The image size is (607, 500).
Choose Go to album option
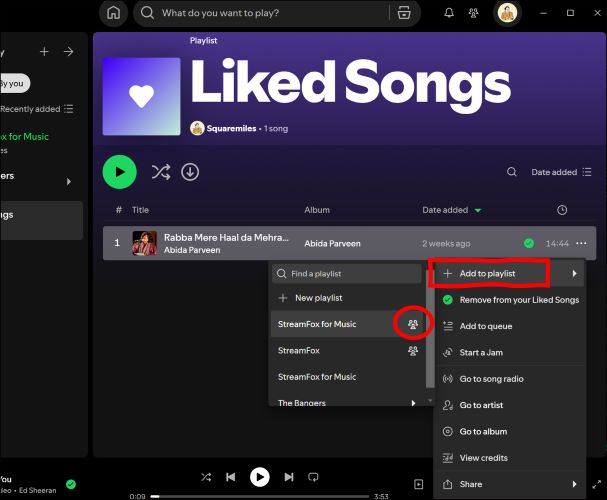[511, 432]
